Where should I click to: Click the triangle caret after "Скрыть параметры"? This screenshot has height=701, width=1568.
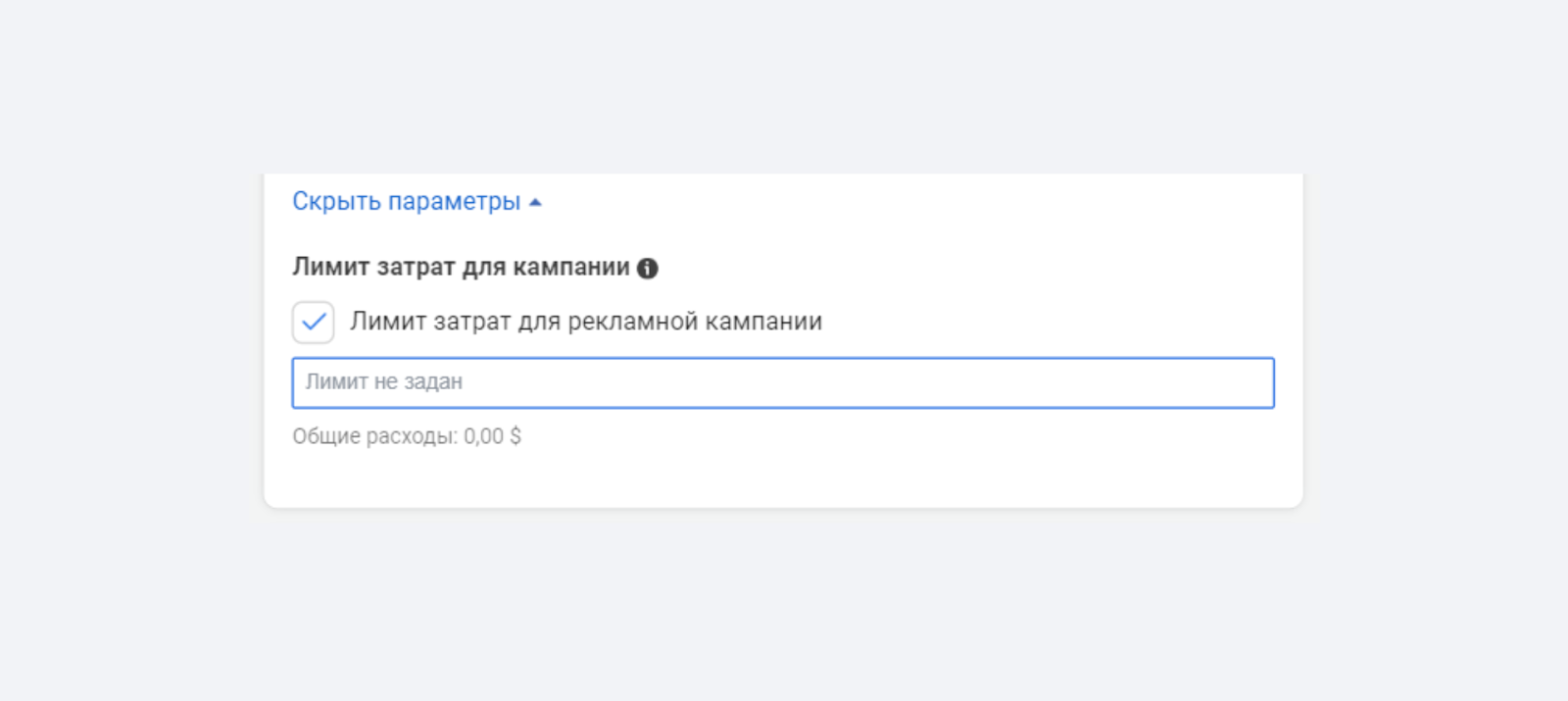coord(535,203)
